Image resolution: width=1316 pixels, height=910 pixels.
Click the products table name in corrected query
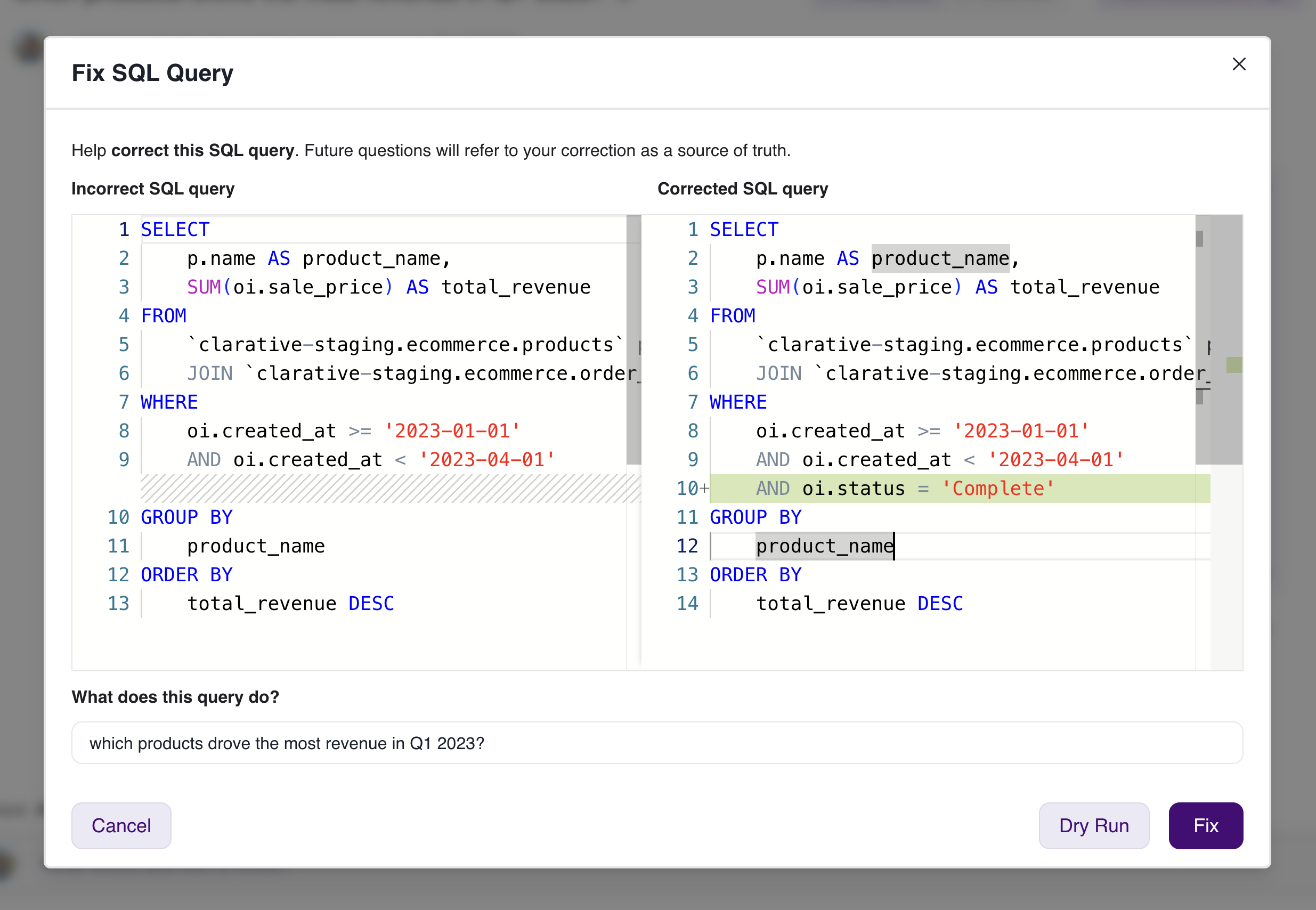click(x=974, y=344)
